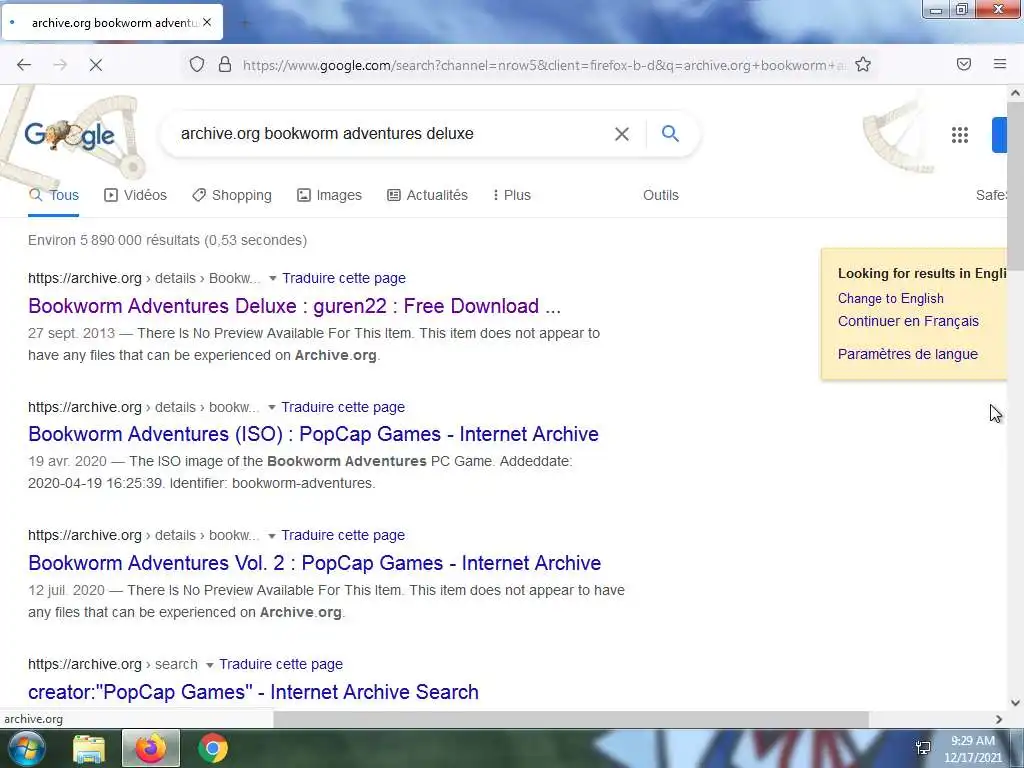1024x768 pixels.
Task: Open the tracking protection shield icon
Action: [x=197, y=65]
